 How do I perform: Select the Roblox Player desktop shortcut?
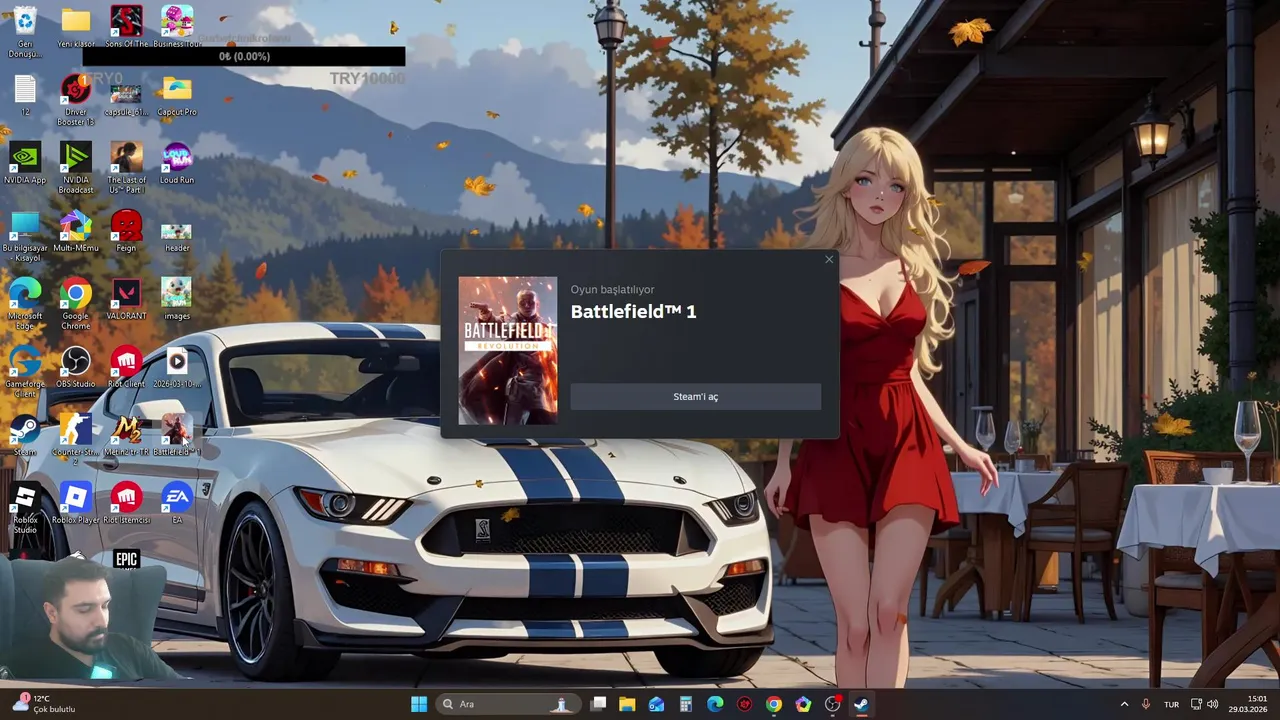tap(76, 504)
